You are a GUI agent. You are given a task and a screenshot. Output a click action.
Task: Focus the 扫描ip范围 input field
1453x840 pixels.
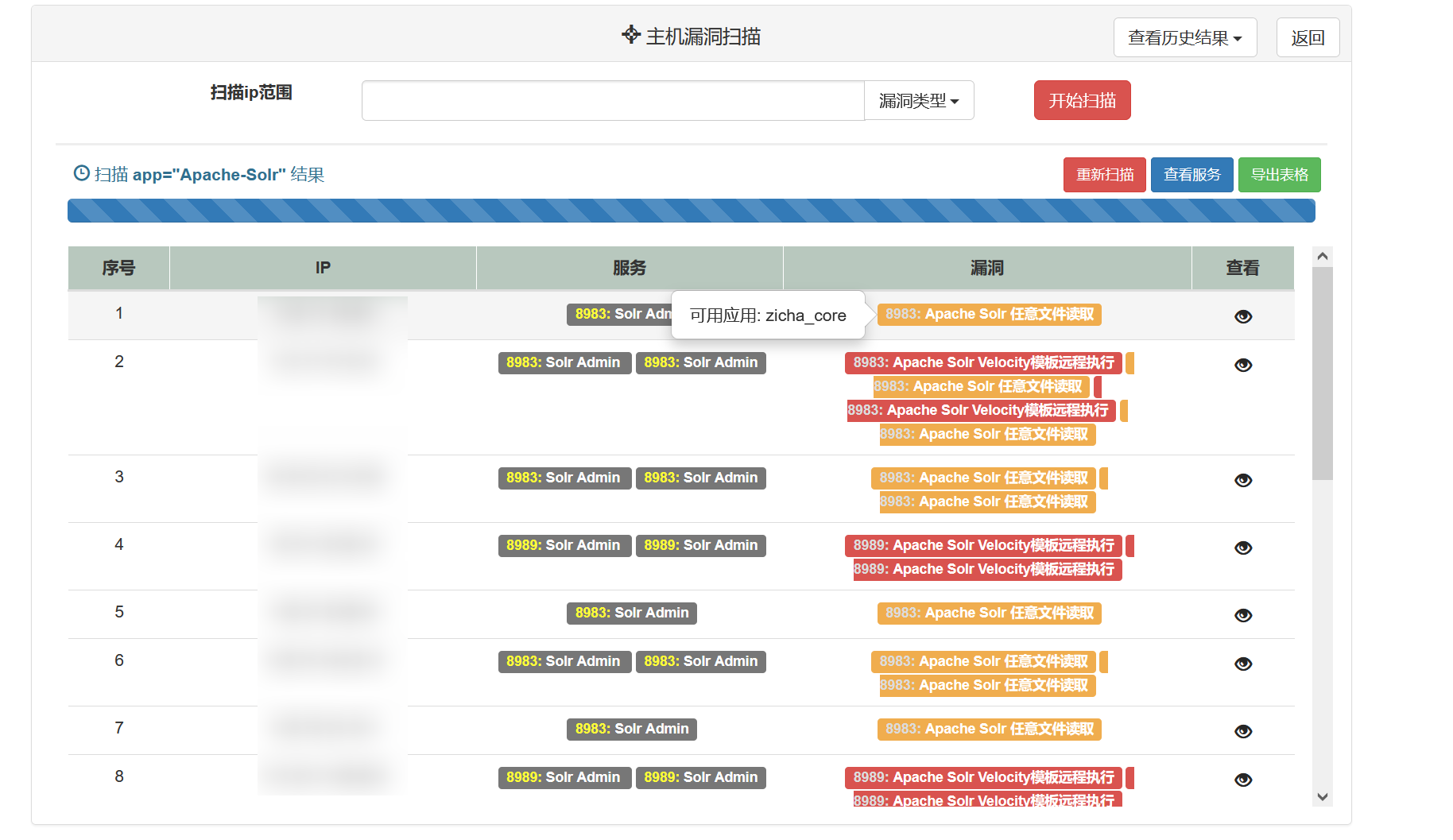[x=613, y=101]
